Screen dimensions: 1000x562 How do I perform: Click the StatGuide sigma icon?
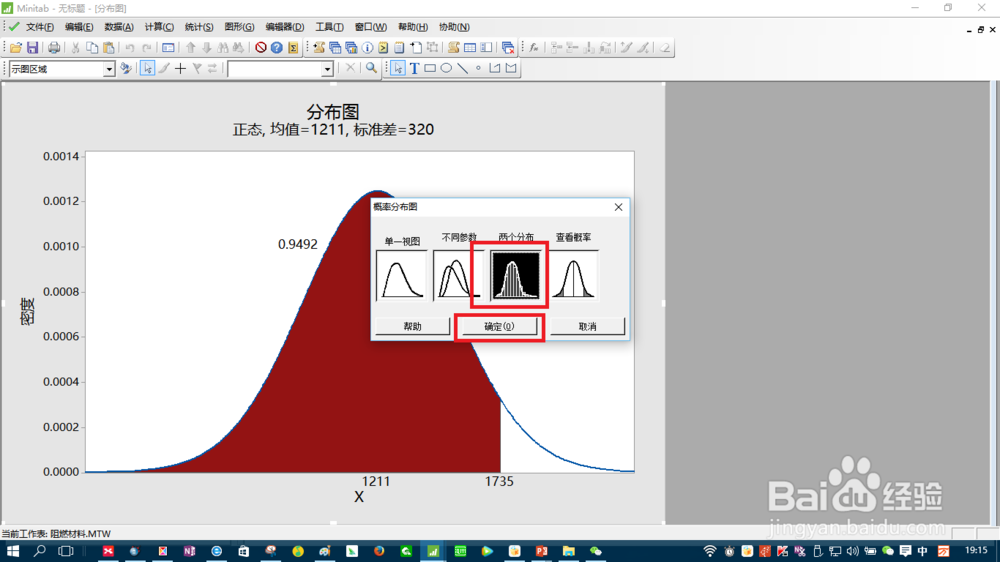[x=293, y=48]
